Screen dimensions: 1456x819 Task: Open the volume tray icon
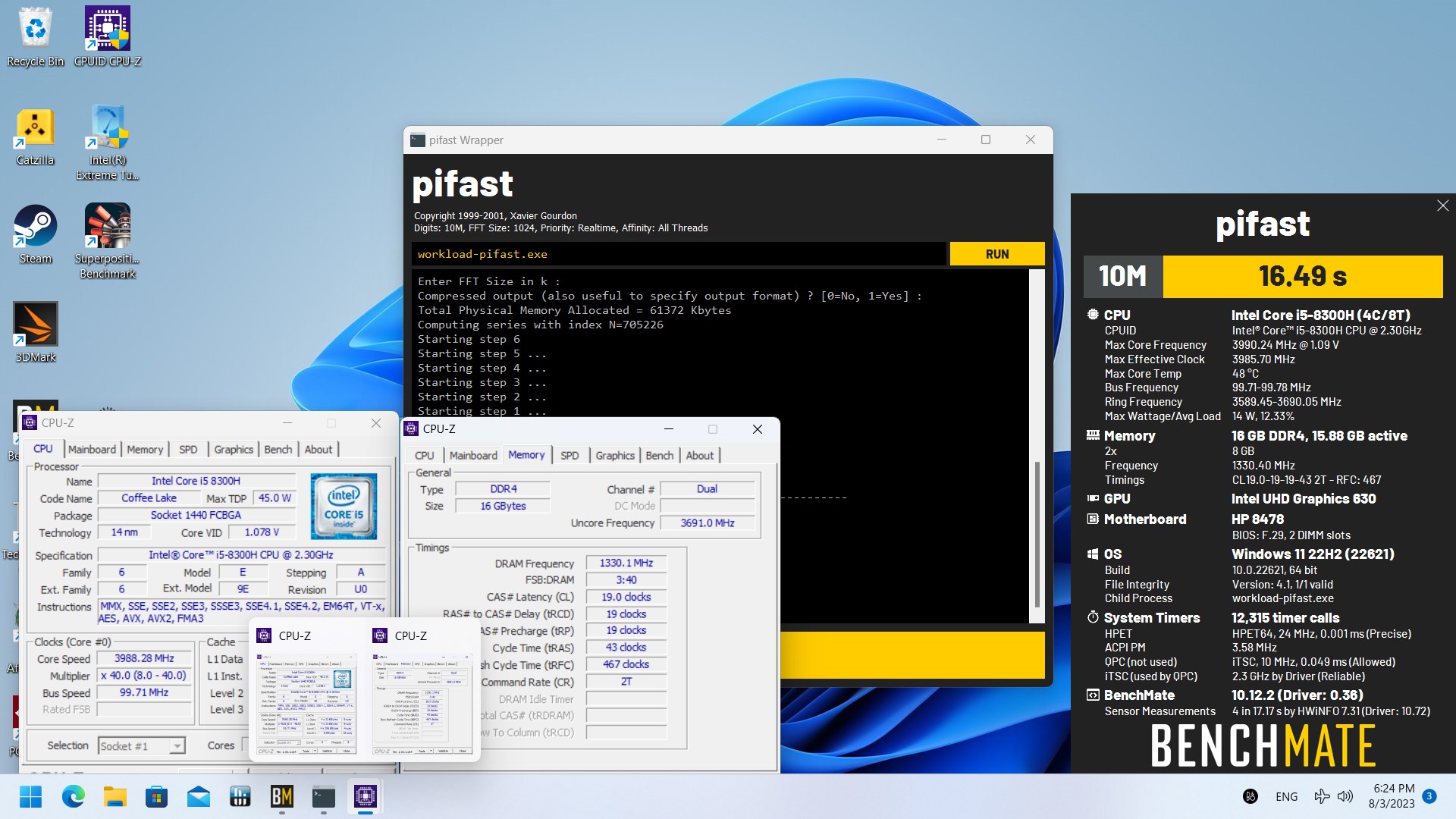point(1345,796)
